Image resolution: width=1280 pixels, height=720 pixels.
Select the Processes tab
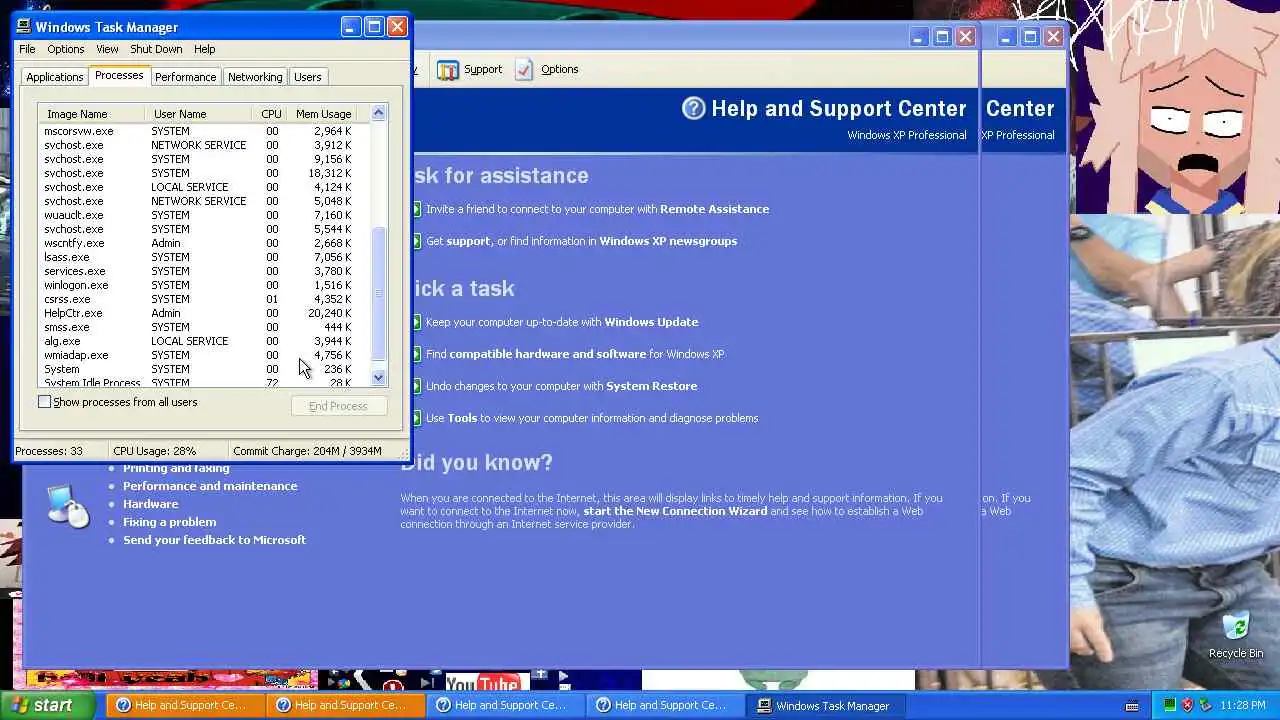point(119,76)
